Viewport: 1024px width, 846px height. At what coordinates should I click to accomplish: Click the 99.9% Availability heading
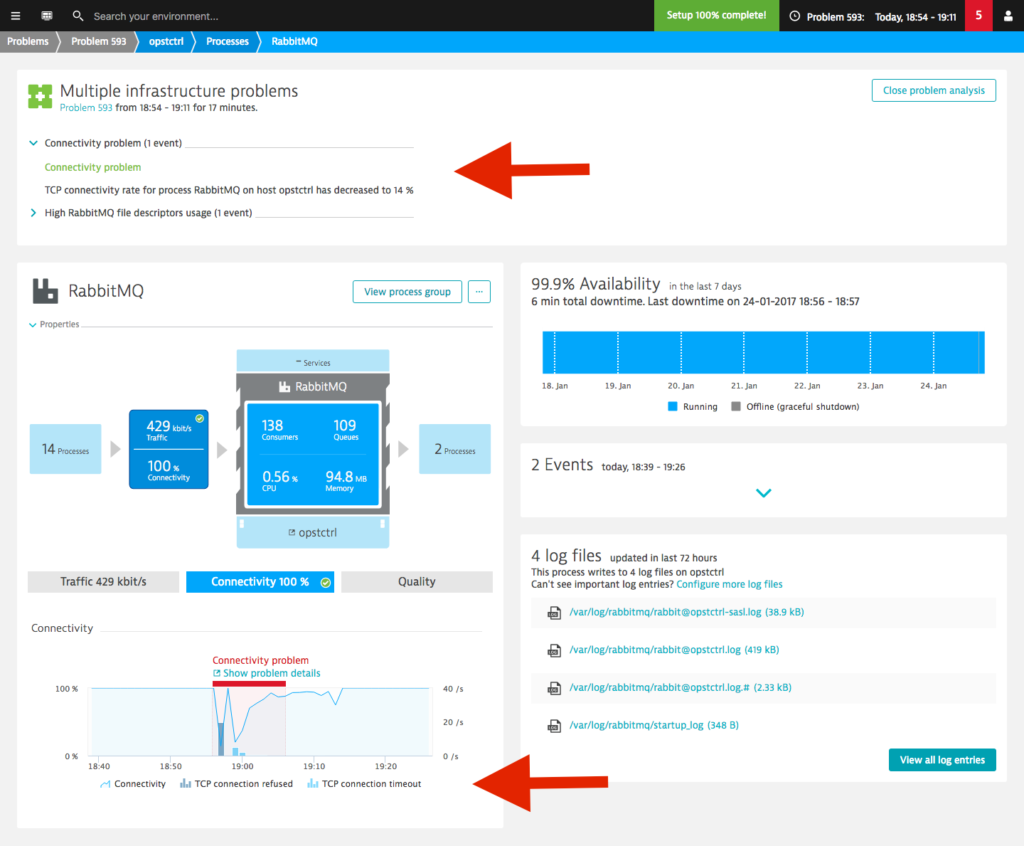coord(596,284)
